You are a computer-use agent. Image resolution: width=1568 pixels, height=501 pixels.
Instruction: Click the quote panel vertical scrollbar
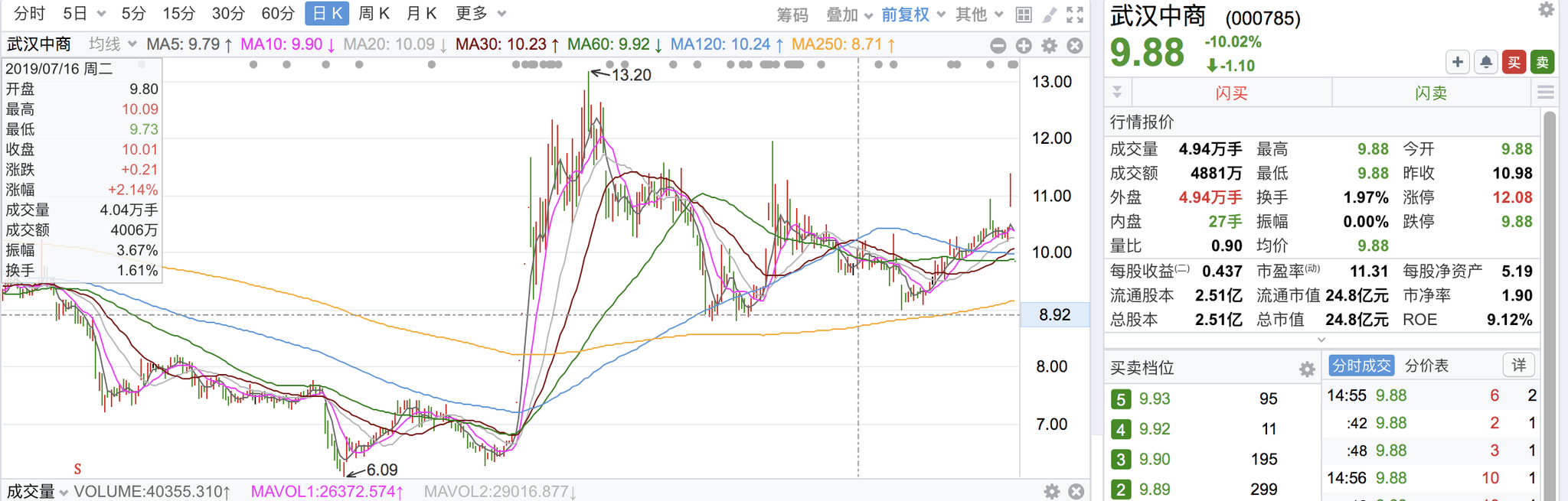tap(1550, 306)
